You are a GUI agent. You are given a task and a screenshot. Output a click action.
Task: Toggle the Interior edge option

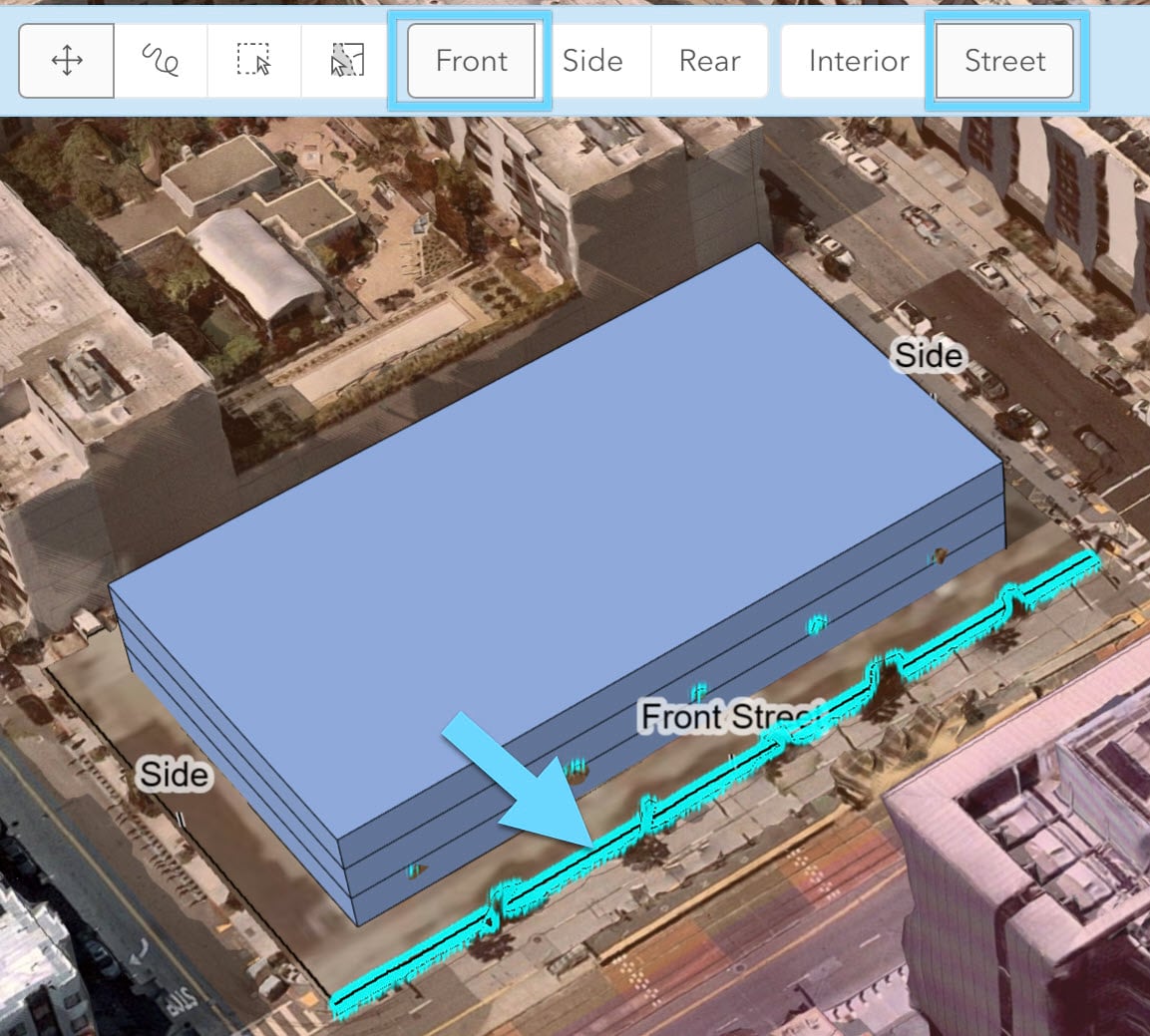pos(859,60)
